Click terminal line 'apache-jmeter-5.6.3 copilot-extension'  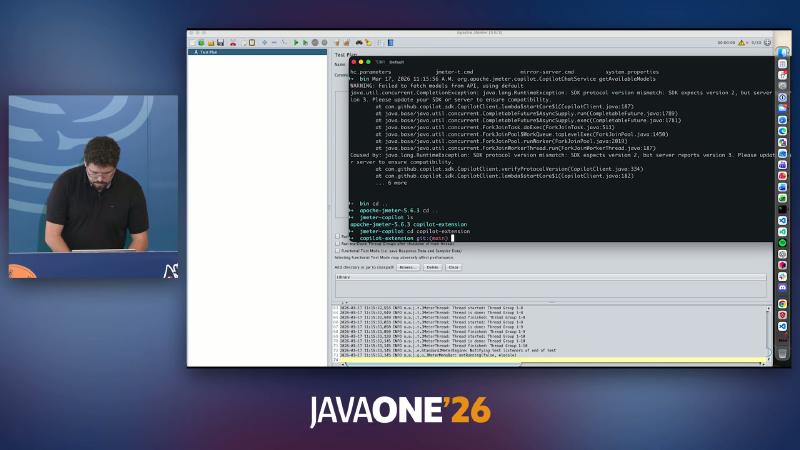409,224
